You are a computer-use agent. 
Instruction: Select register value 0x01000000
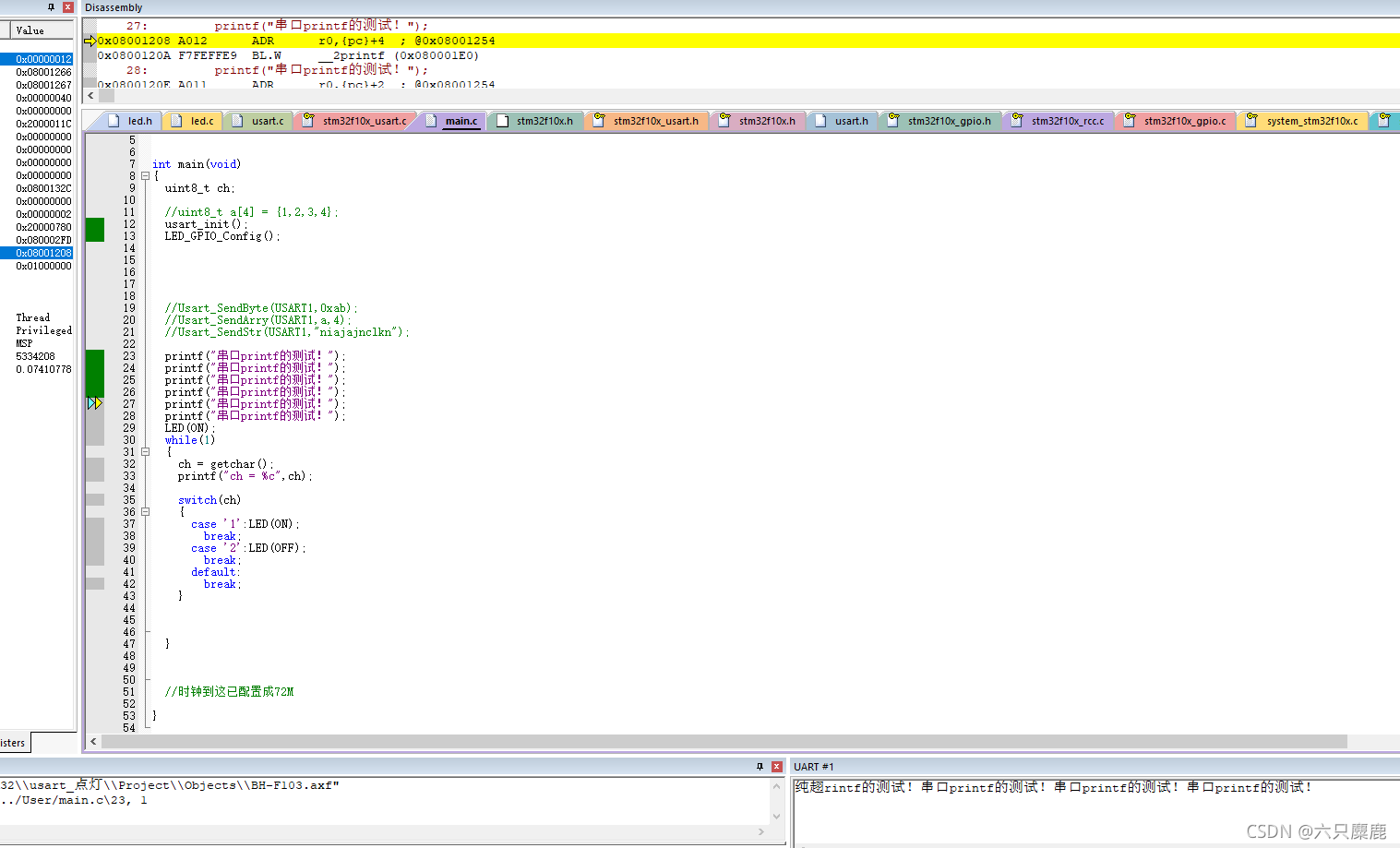[x=43, y=266]
